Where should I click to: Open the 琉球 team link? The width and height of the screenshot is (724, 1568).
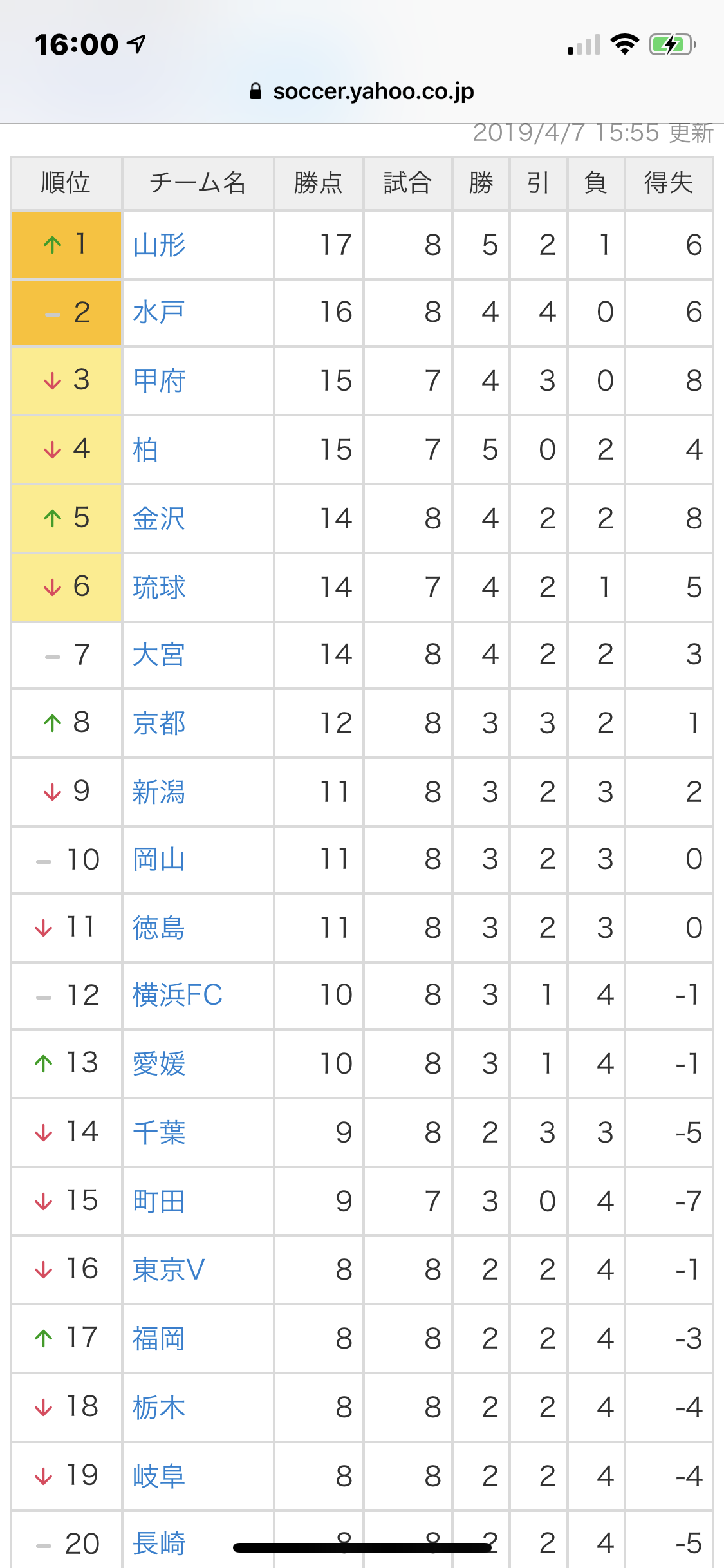coord(159,587)
